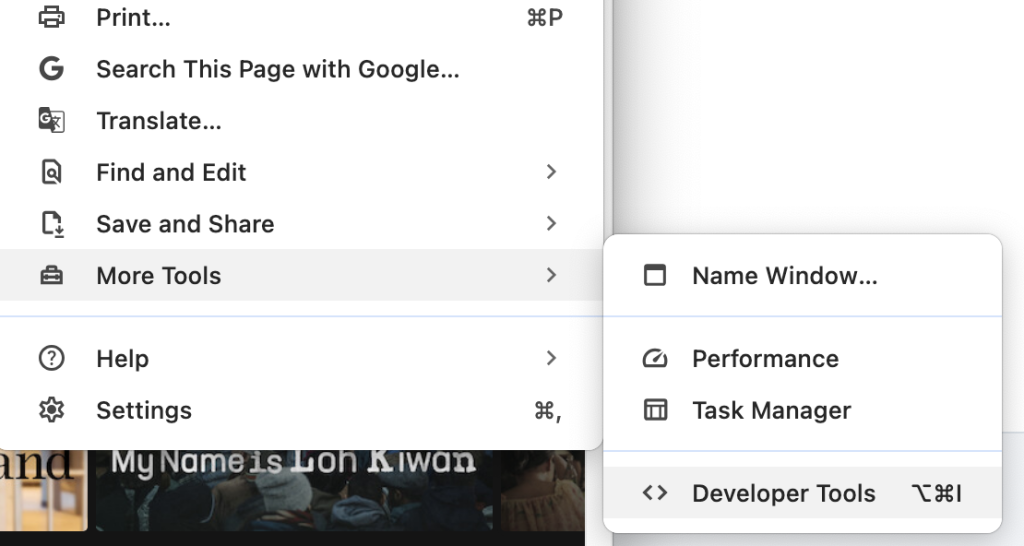Open Developer Tools from submenu
Viewport: 1024px width, 546px height.
(x=803, y=493)
